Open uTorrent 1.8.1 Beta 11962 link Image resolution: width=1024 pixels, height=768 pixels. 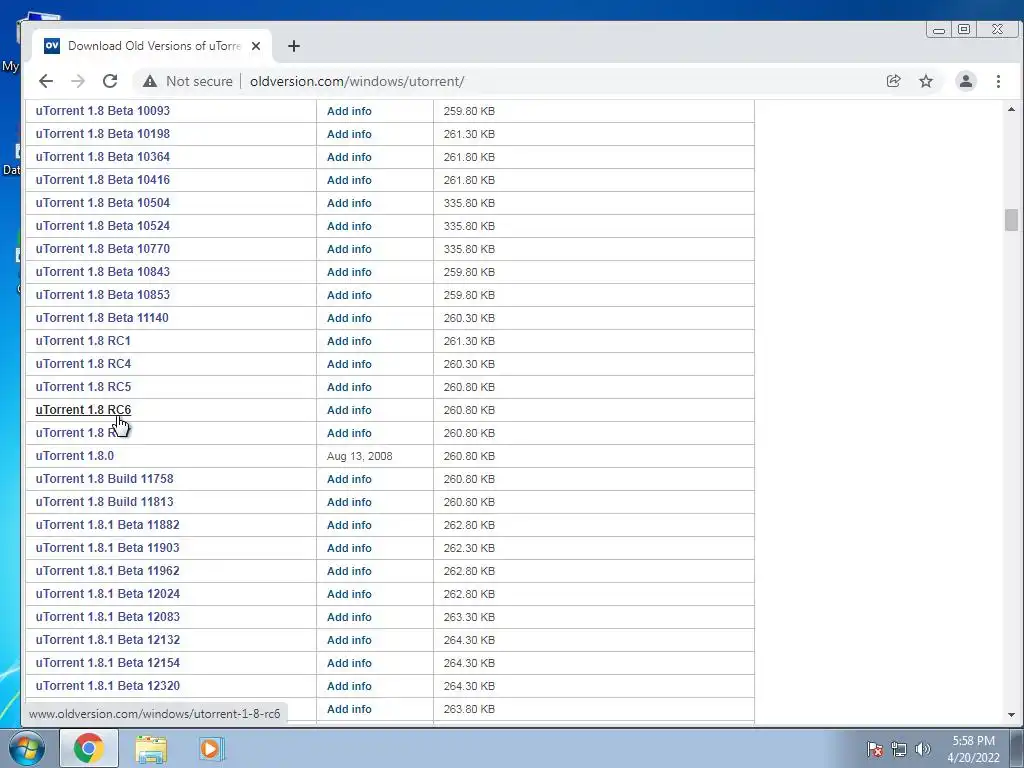point(108,571)
